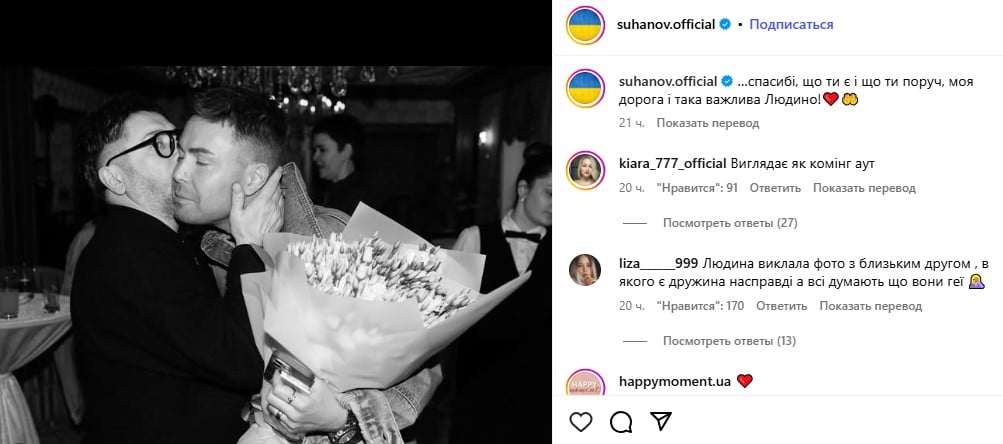1003x444 pixels.
Task: Expand replies (13) under liza's comment
Action: coord(729,341)
